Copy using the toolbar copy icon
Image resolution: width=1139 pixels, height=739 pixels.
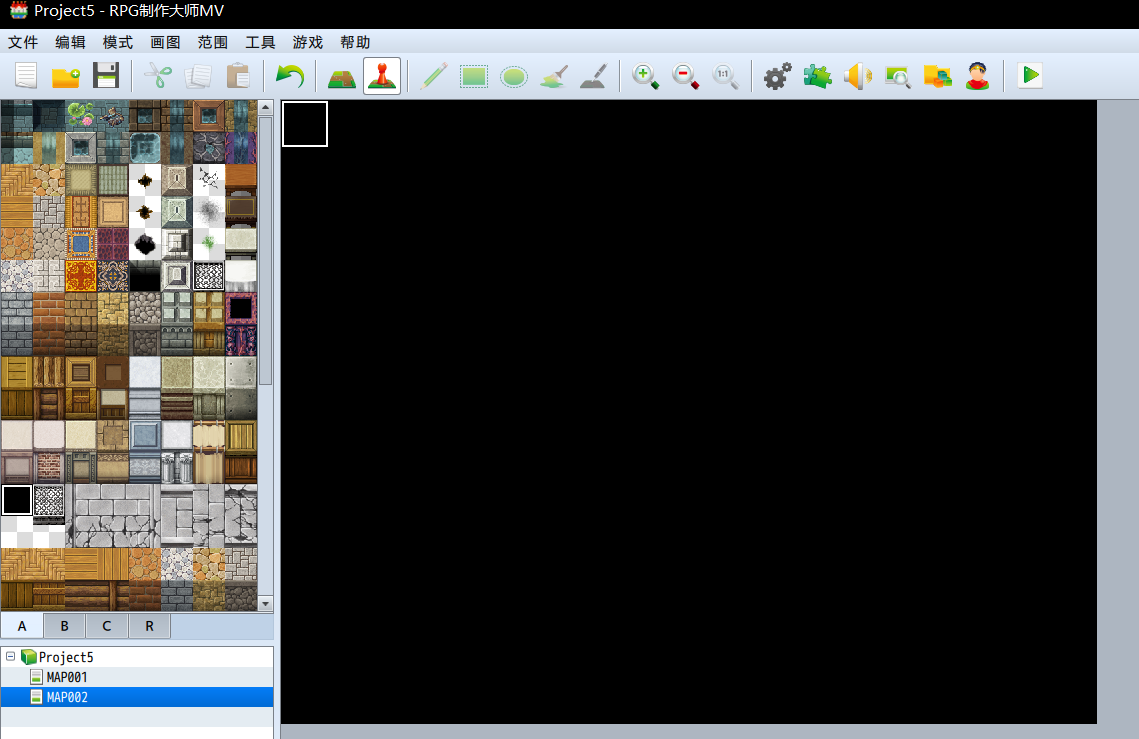[198, 76]
